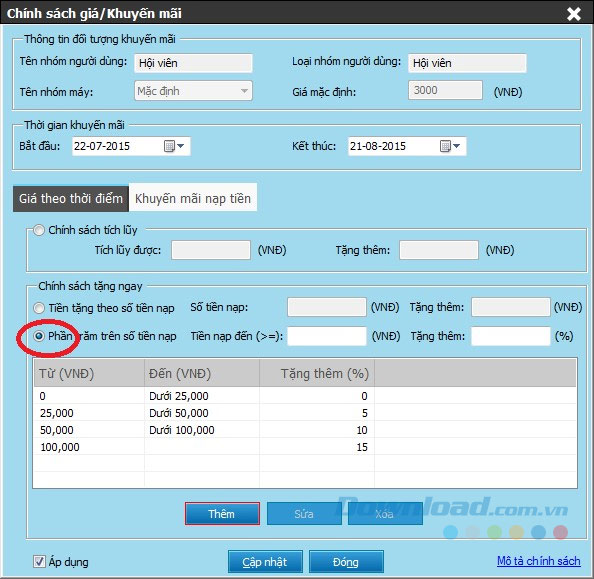The image size is (594, 579).
Task: Open the start date calendar picker icon
Action: point(169,146)
